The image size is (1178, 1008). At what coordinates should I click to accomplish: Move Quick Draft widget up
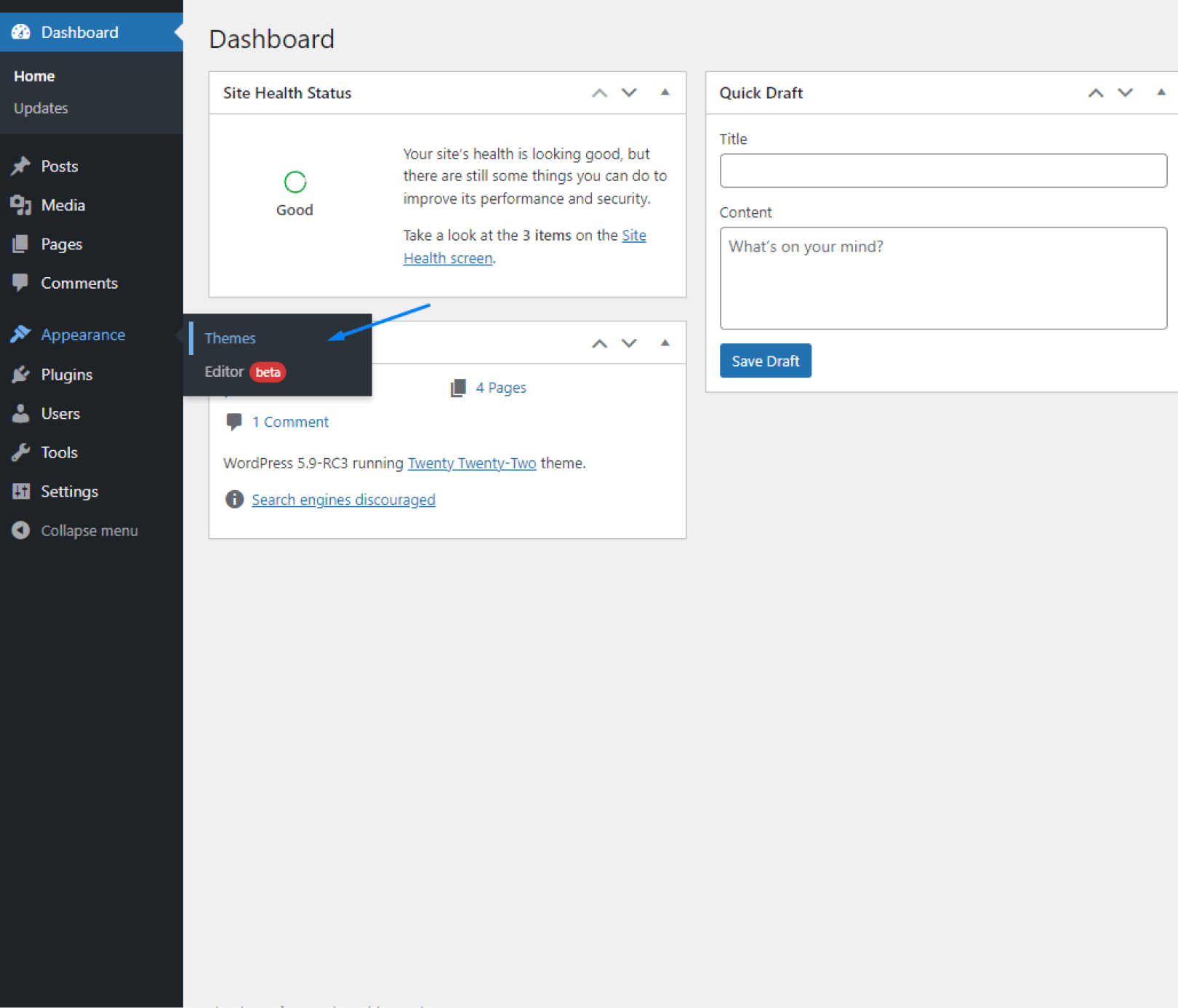point(1096,93)
